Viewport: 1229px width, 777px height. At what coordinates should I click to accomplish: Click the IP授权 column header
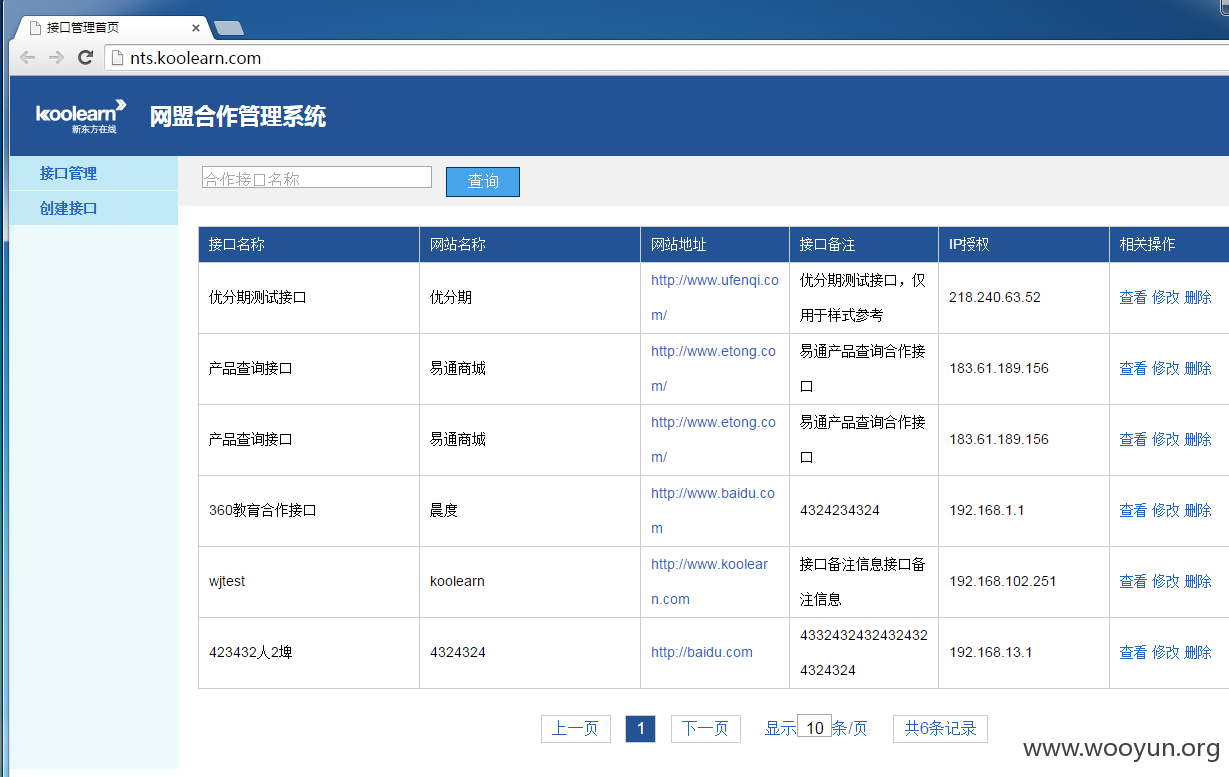click(x=1024, y=244)
